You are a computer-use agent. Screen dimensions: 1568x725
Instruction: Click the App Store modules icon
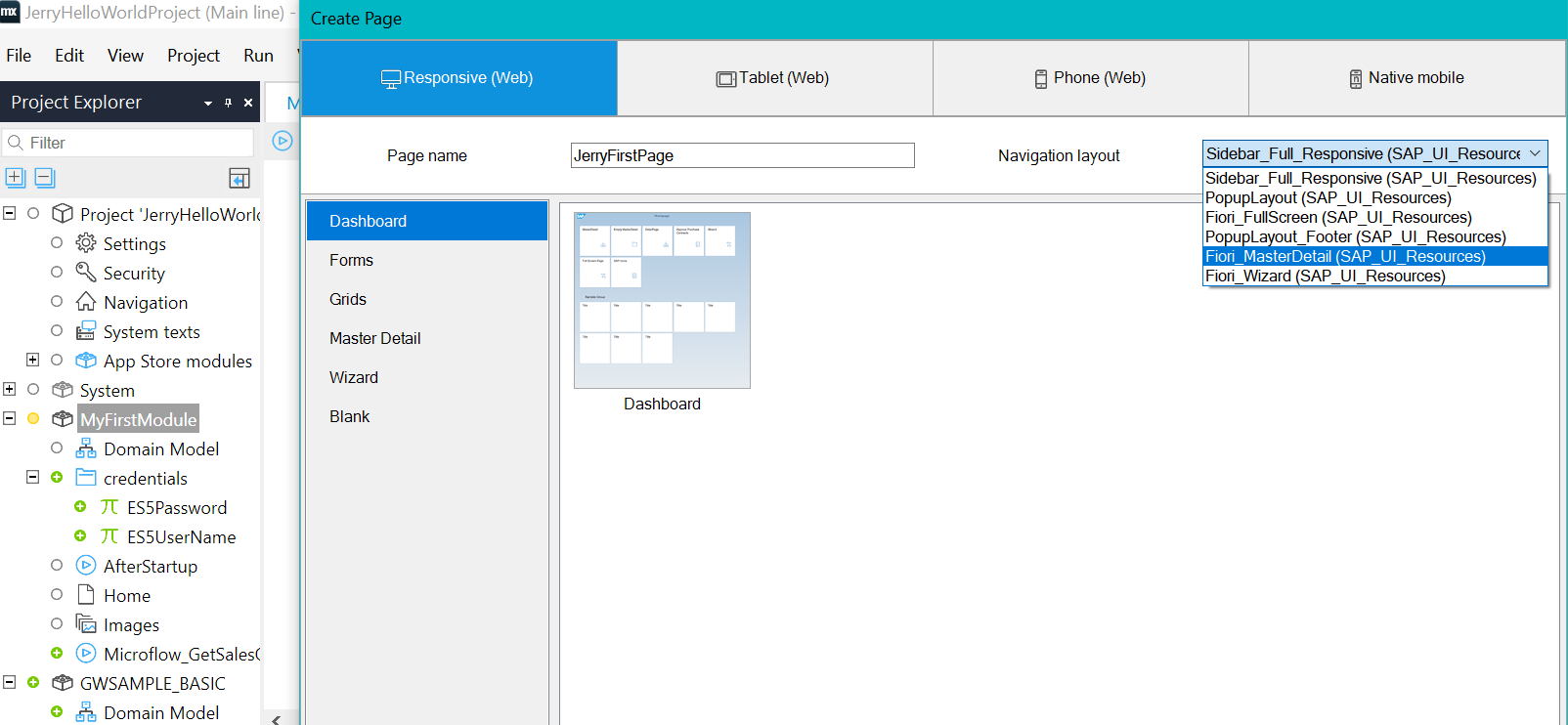(86, 361)
